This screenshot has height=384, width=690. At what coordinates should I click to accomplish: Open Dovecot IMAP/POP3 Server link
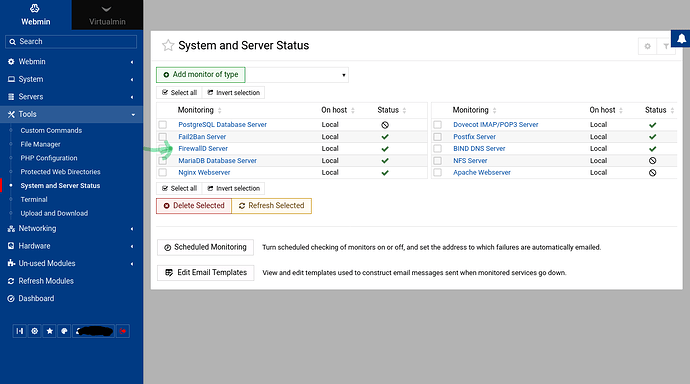pyautogui.click(x=495, y=125)
